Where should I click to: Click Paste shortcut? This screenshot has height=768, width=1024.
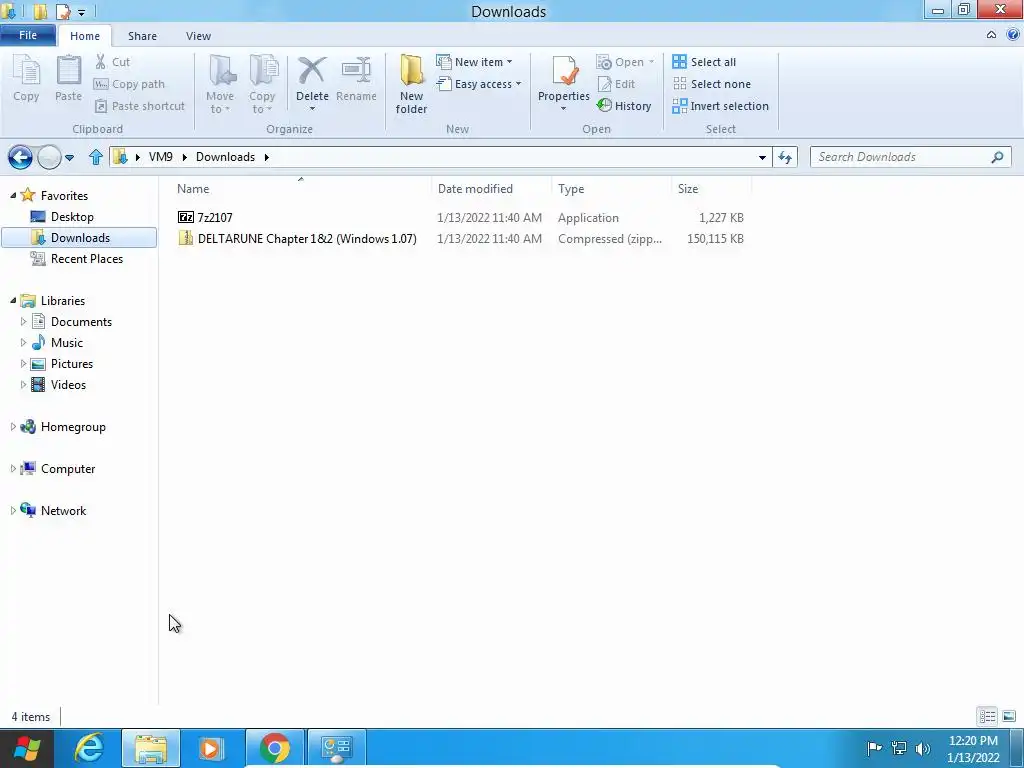click(140, 106)
